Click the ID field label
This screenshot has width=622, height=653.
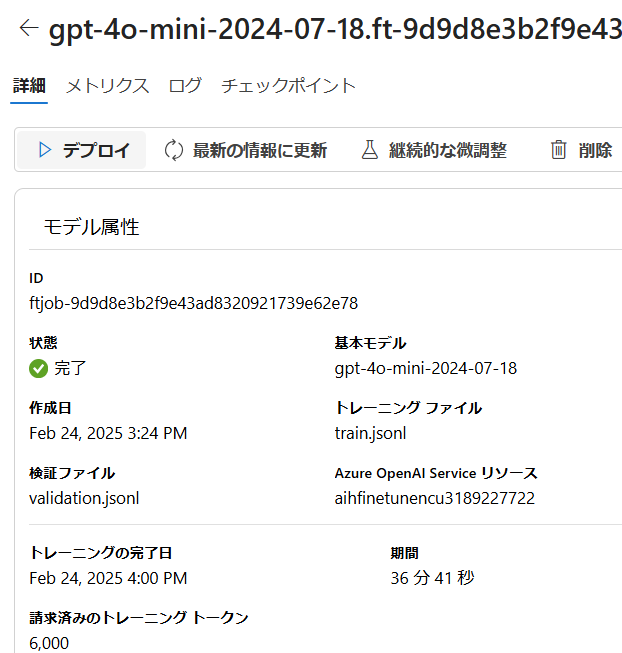[x=36, y=278]
